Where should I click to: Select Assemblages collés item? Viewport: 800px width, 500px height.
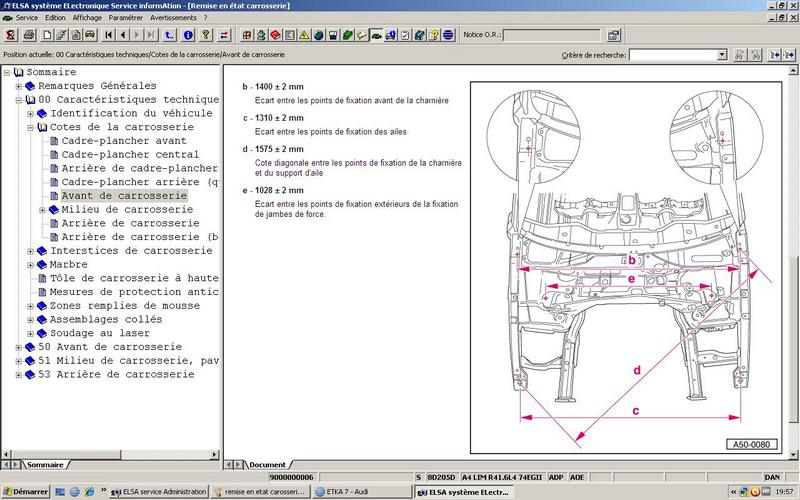106,320
